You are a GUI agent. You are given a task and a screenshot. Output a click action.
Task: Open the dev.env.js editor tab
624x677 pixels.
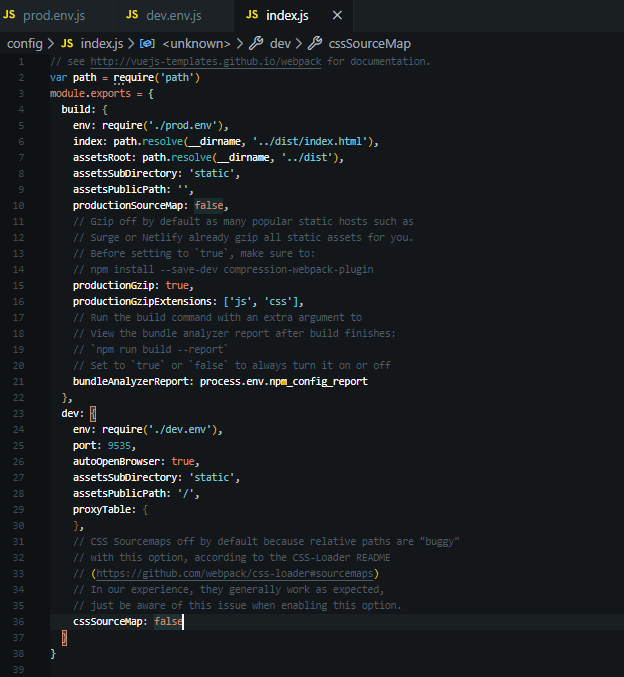pos(176,15)
